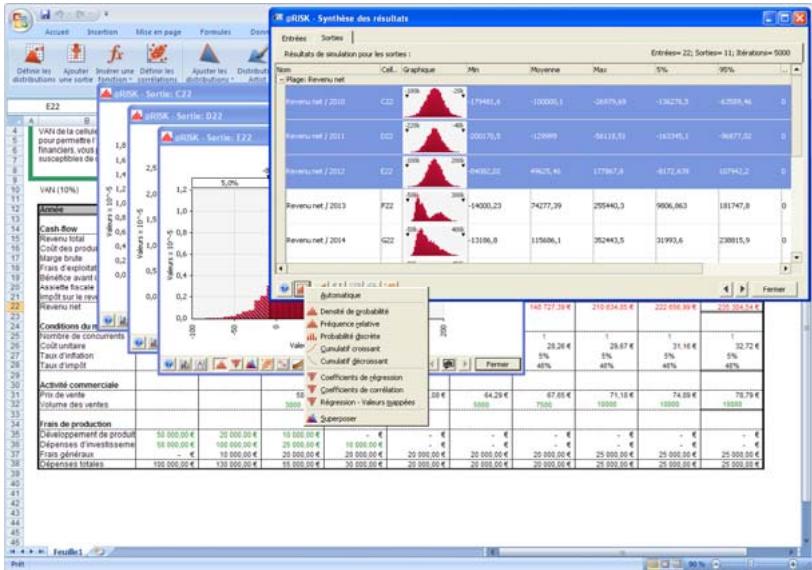812x570 pixels.
Task: Click the Définir les corrélations icon
Action: click(x=157, y=58)
